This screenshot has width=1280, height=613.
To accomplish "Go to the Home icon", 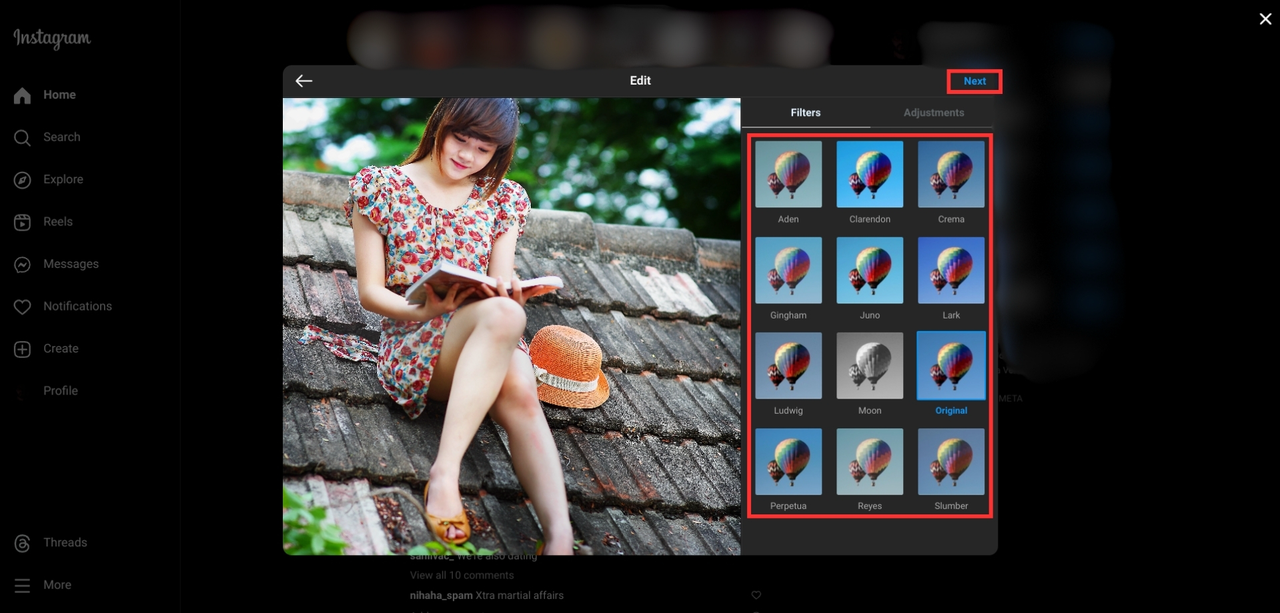I will [22, 95].
